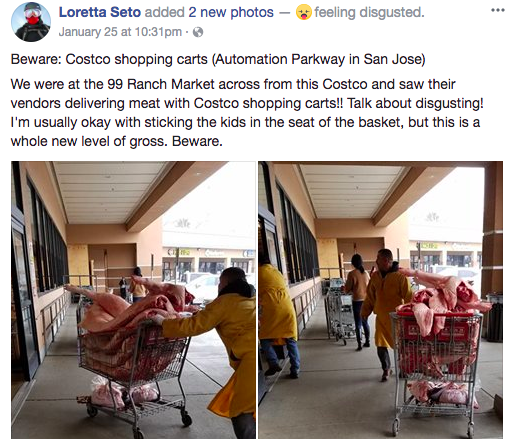Open Loretta Seto's profile picture
513x439 pixels.
(x=31, y=22)
